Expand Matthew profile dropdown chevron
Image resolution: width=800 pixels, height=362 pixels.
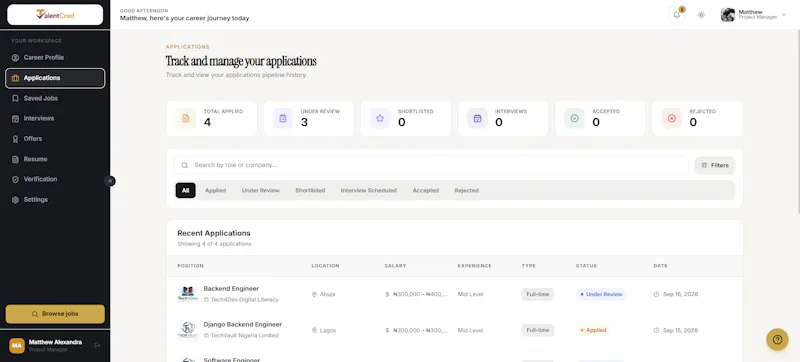click(784, 15)
